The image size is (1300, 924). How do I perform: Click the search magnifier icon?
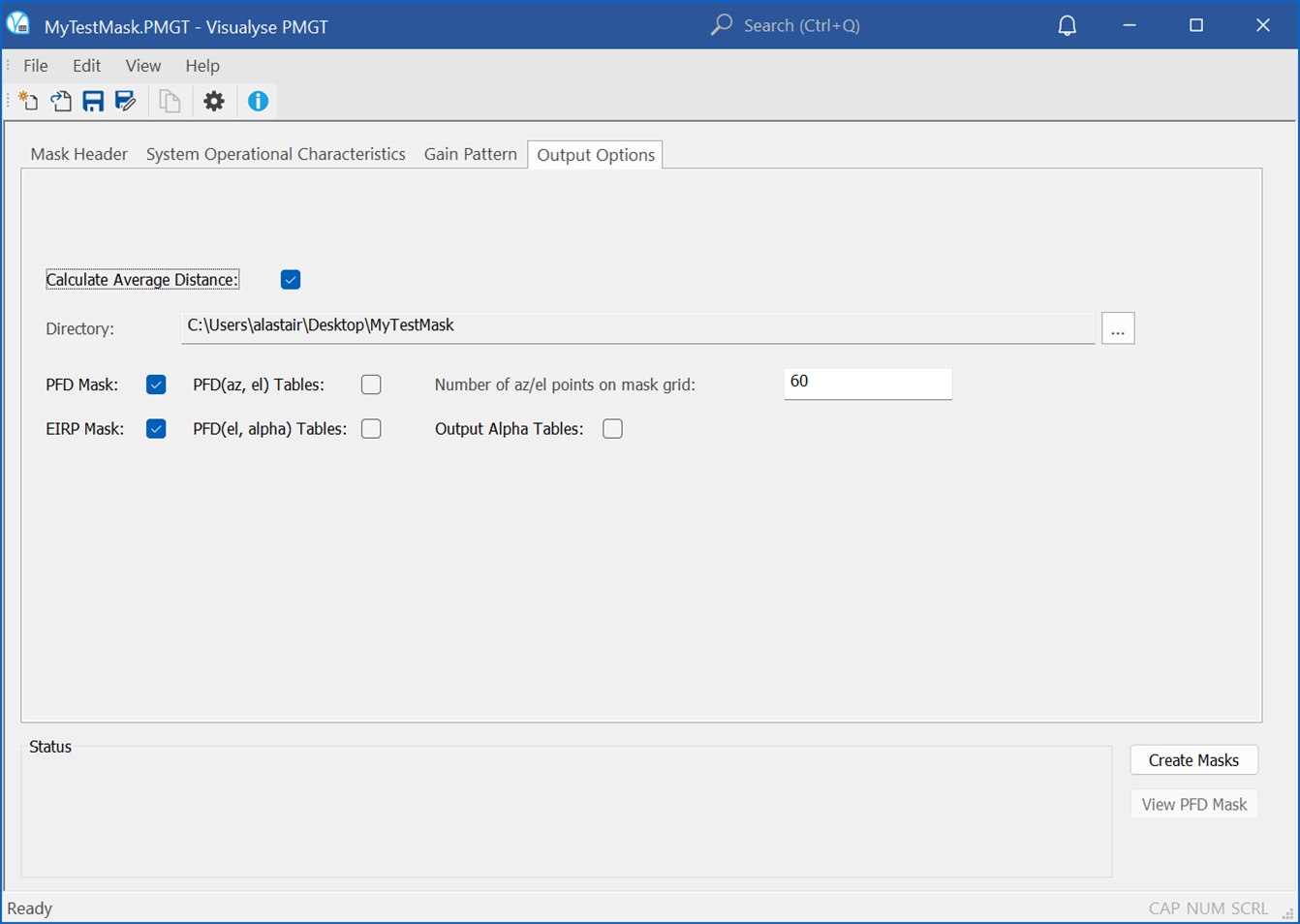(x=722, y=25)
